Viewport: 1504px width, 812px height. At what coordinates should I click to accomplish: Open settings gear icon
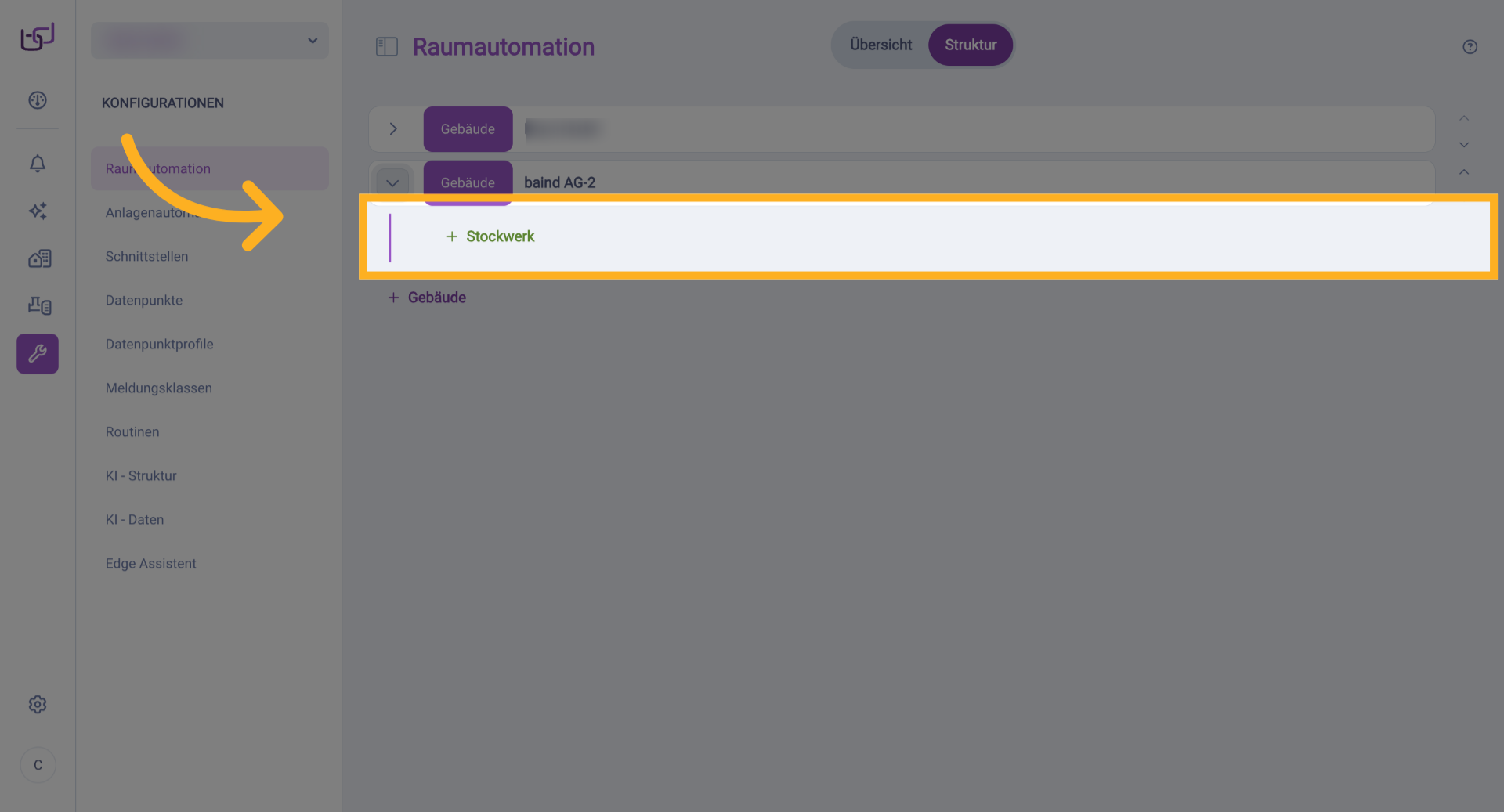pos(38,705)
